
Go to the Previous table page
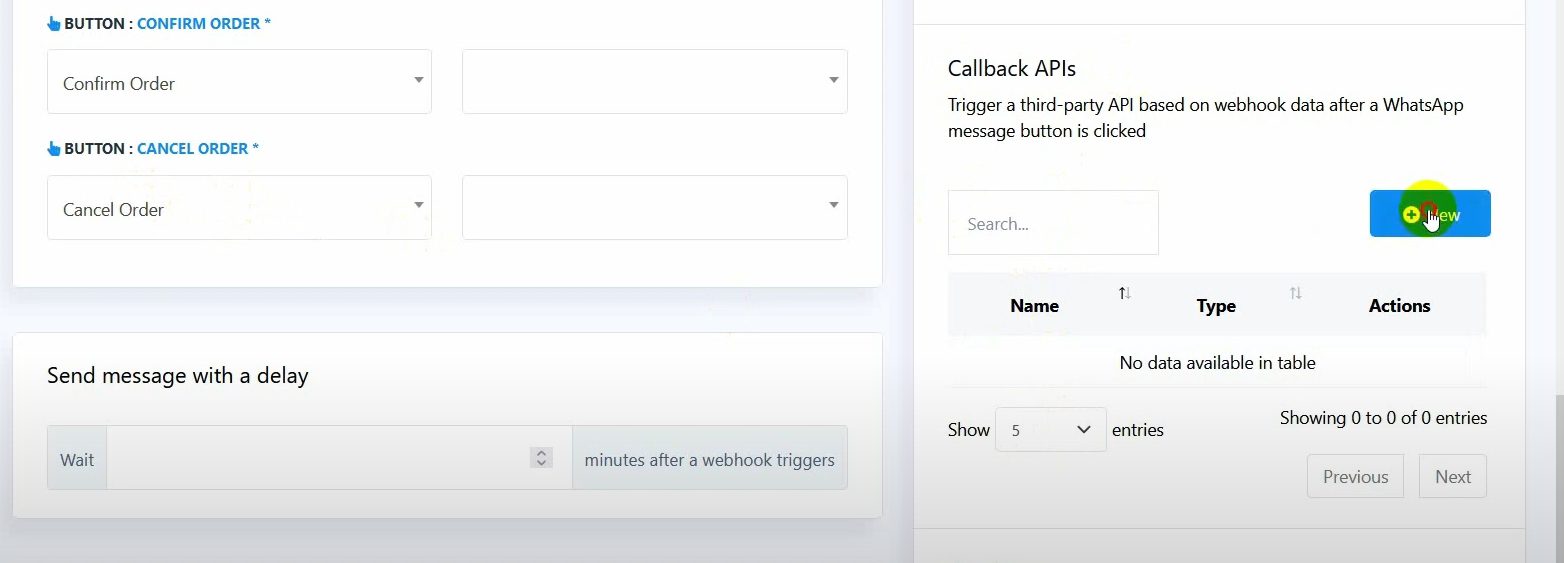tap(1355, 477)
